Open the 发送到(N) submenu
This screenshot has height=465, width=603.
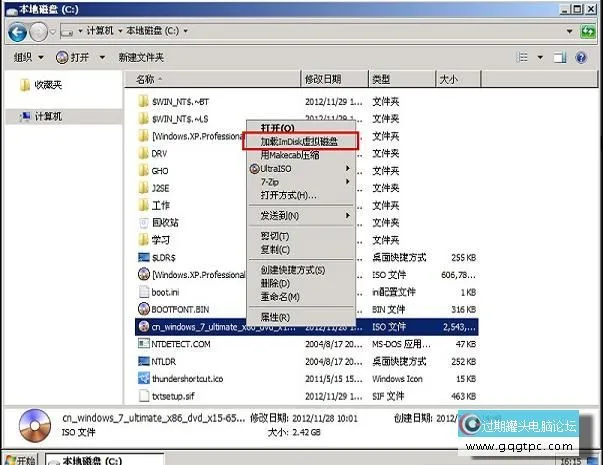(301, 216)
